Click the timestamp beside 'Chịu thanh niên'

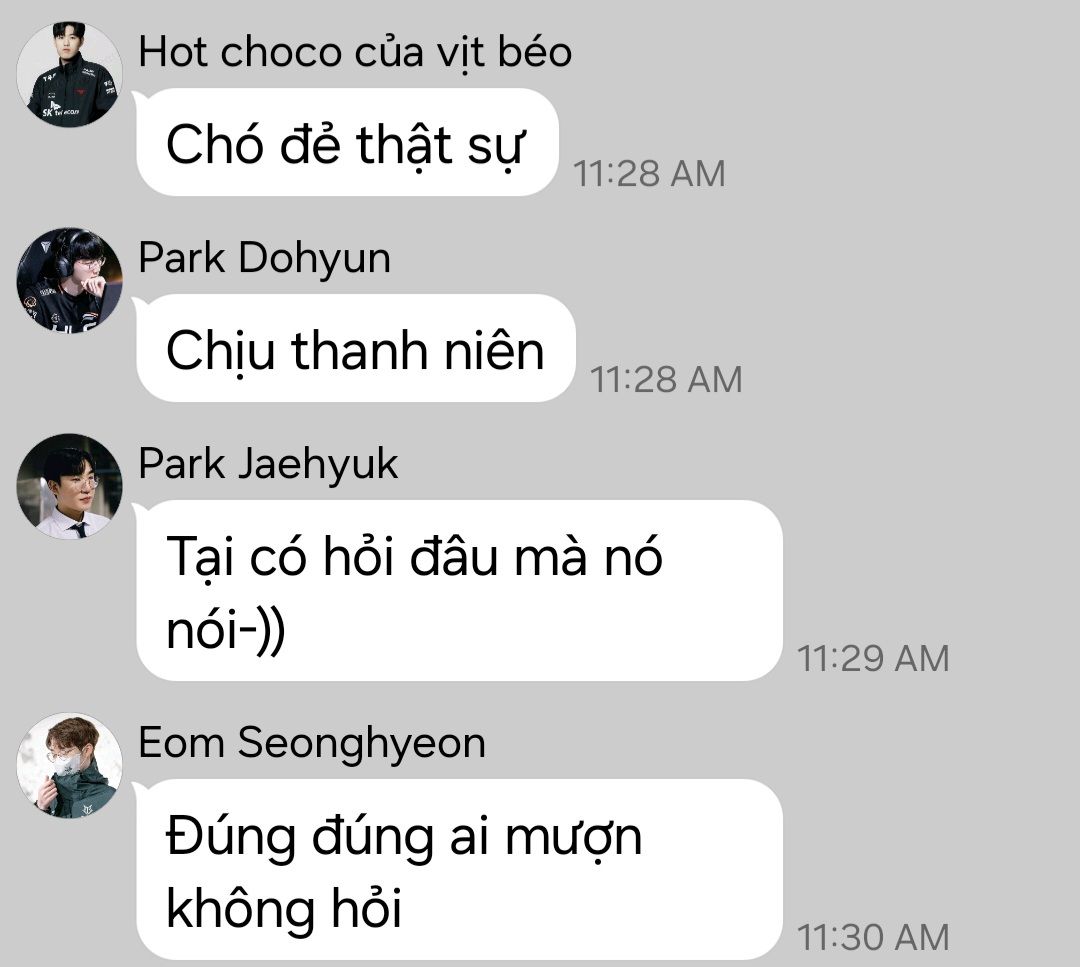pos(666,379)
